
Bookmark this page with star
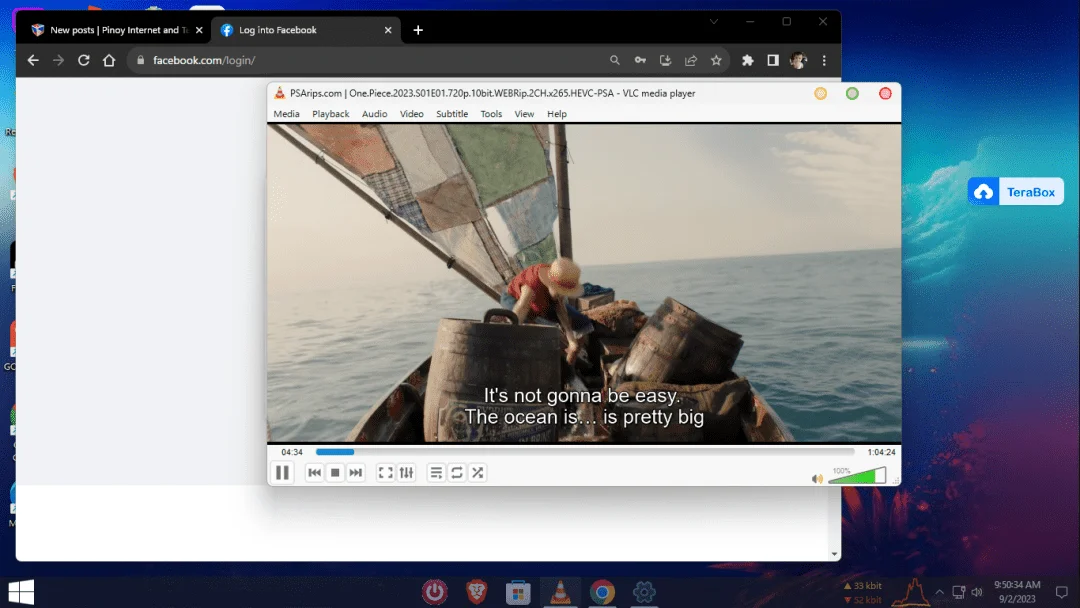(716, 60)
